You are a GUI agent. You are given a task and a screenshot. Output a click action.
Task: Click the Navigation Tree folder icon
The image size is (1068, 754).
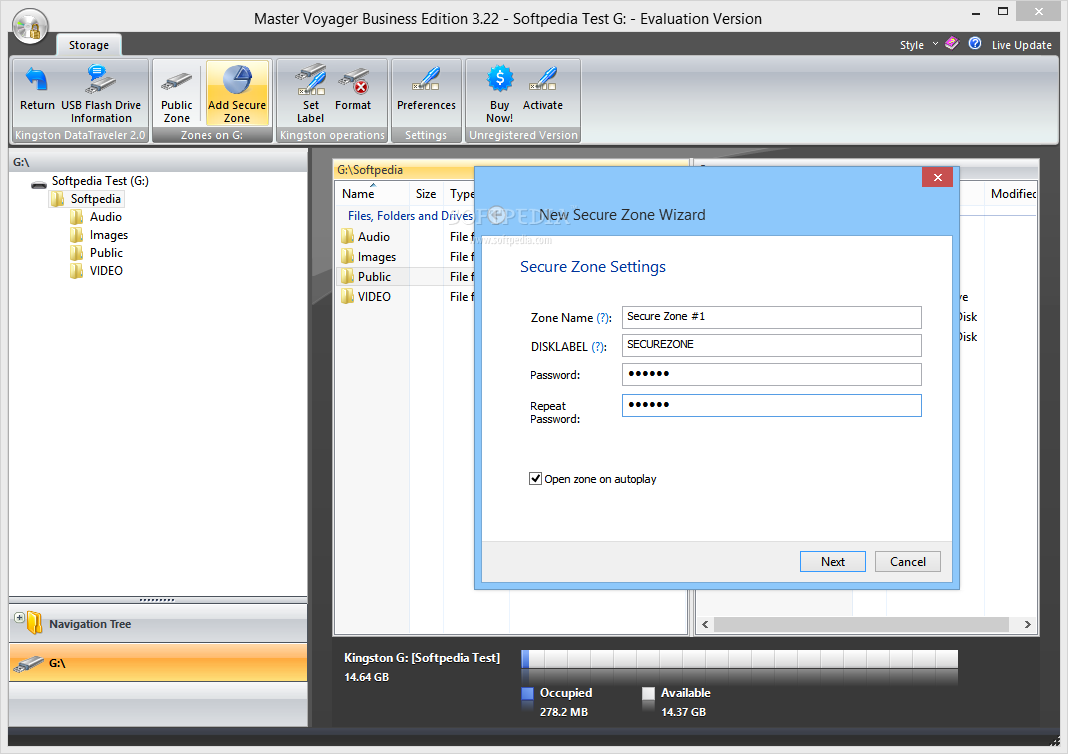(x=34, y=623)
